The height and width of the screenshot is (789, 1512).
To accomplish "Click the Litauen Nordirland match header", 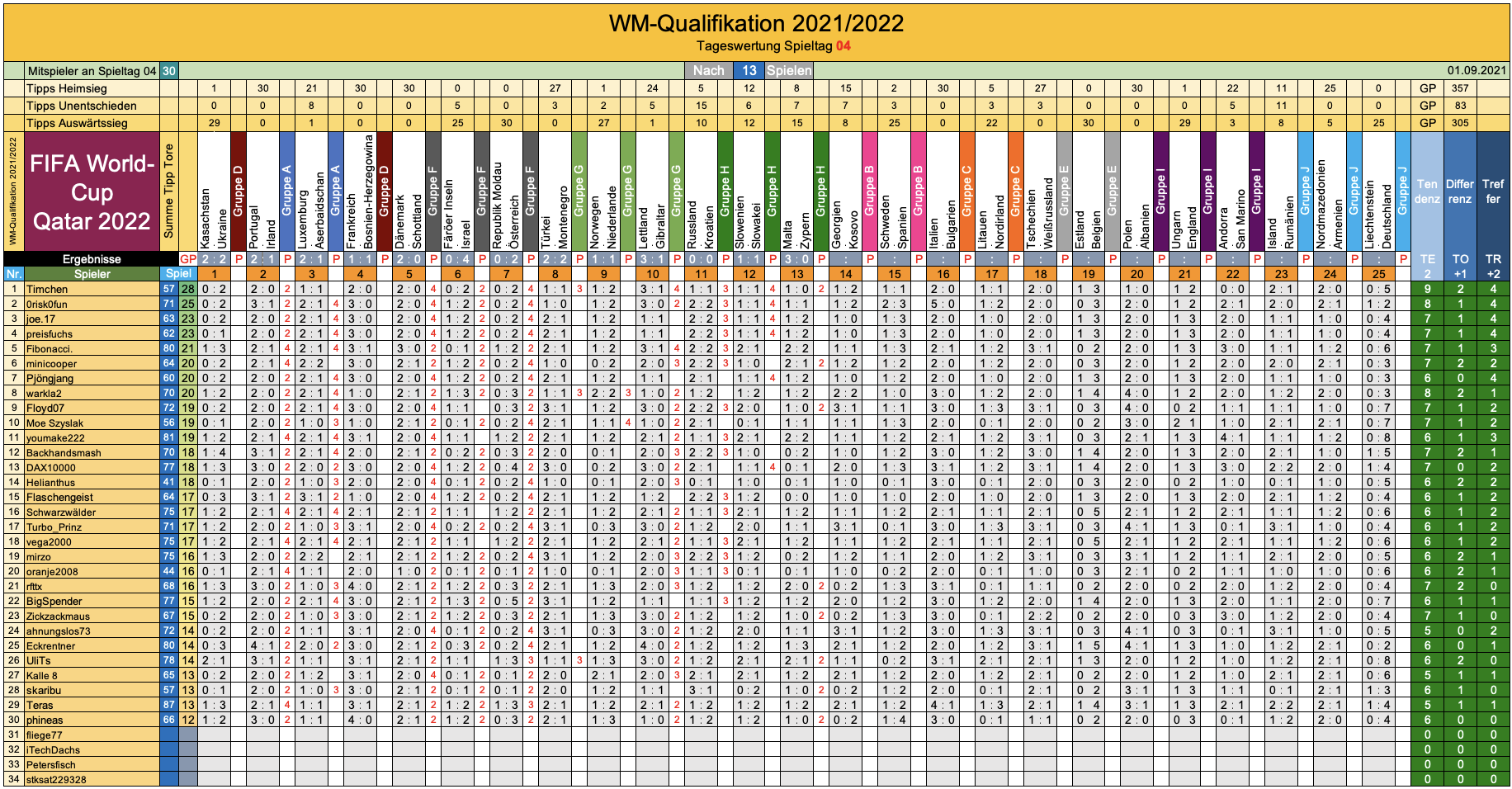I will [x=991, y=191].
